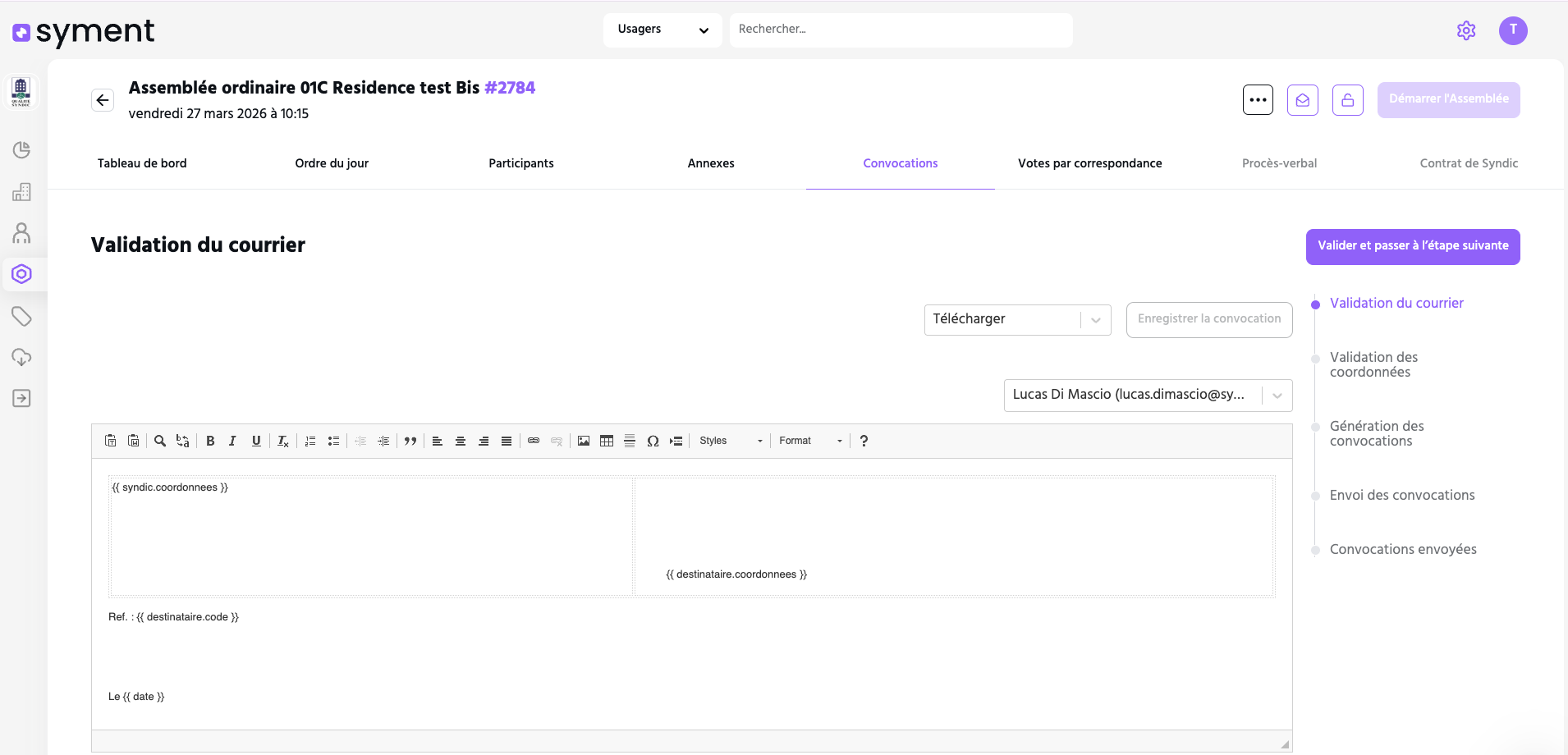Toggle bold formatting in editor

[210, 441]
